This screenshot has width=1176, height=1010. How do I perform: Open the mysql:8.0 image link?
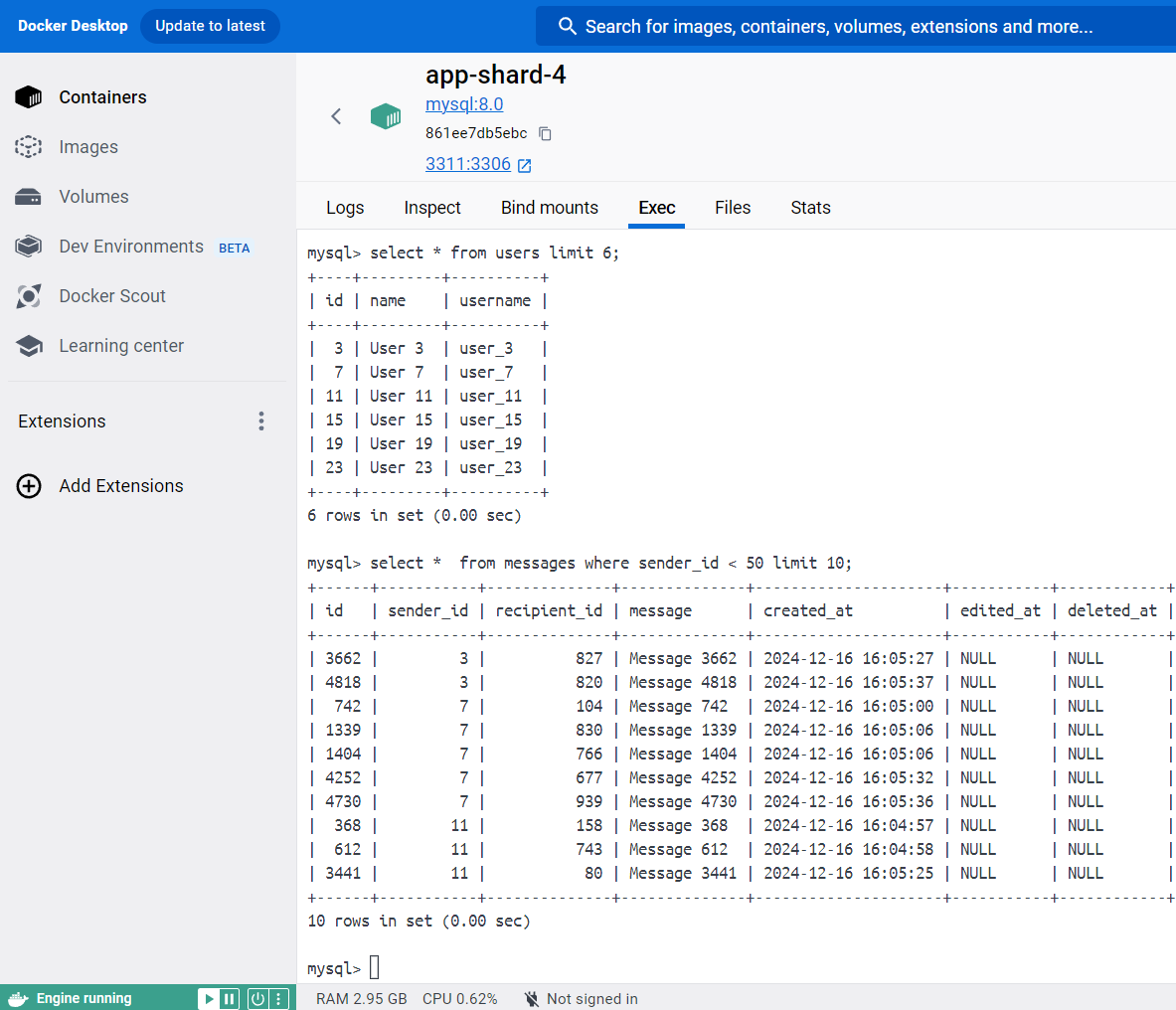[x=464, y=104]
